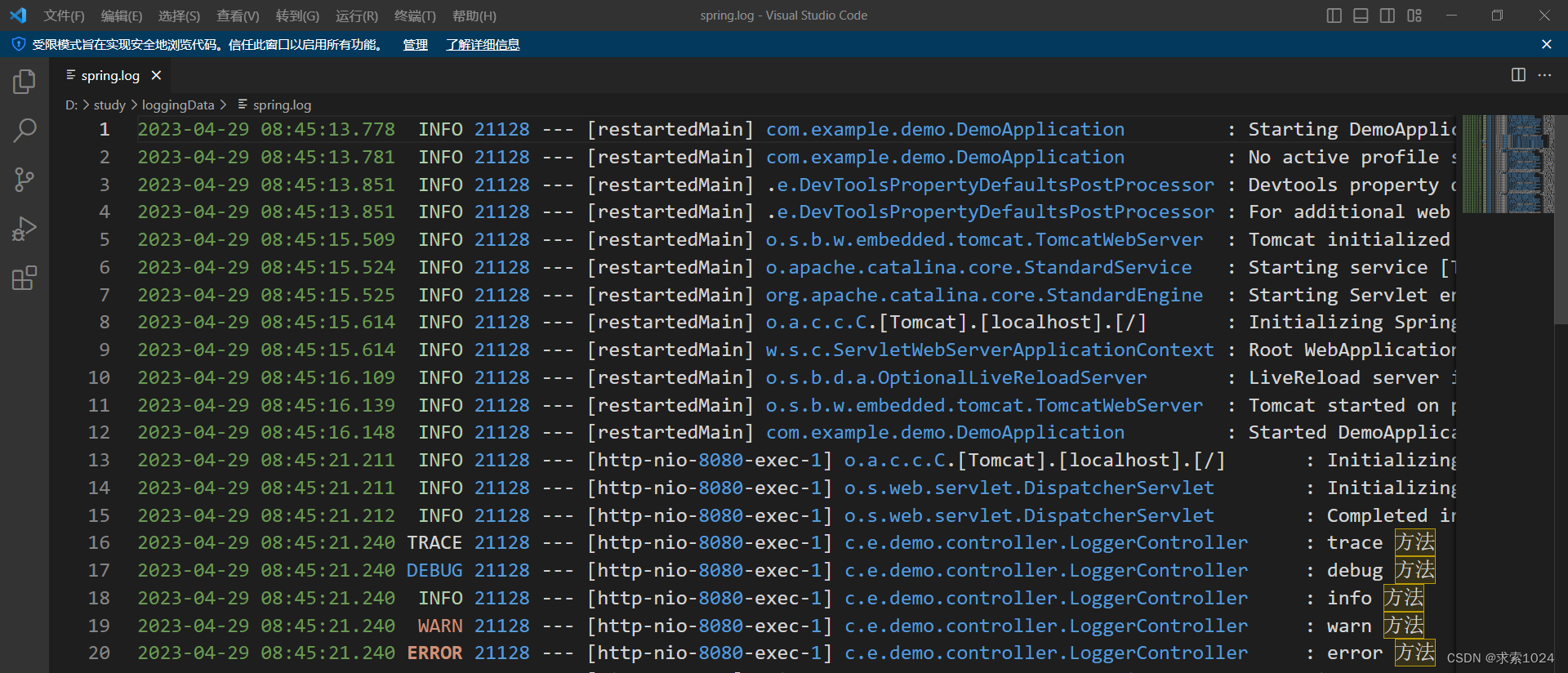Open the 选择(S) menu

[x=179, y=16]
